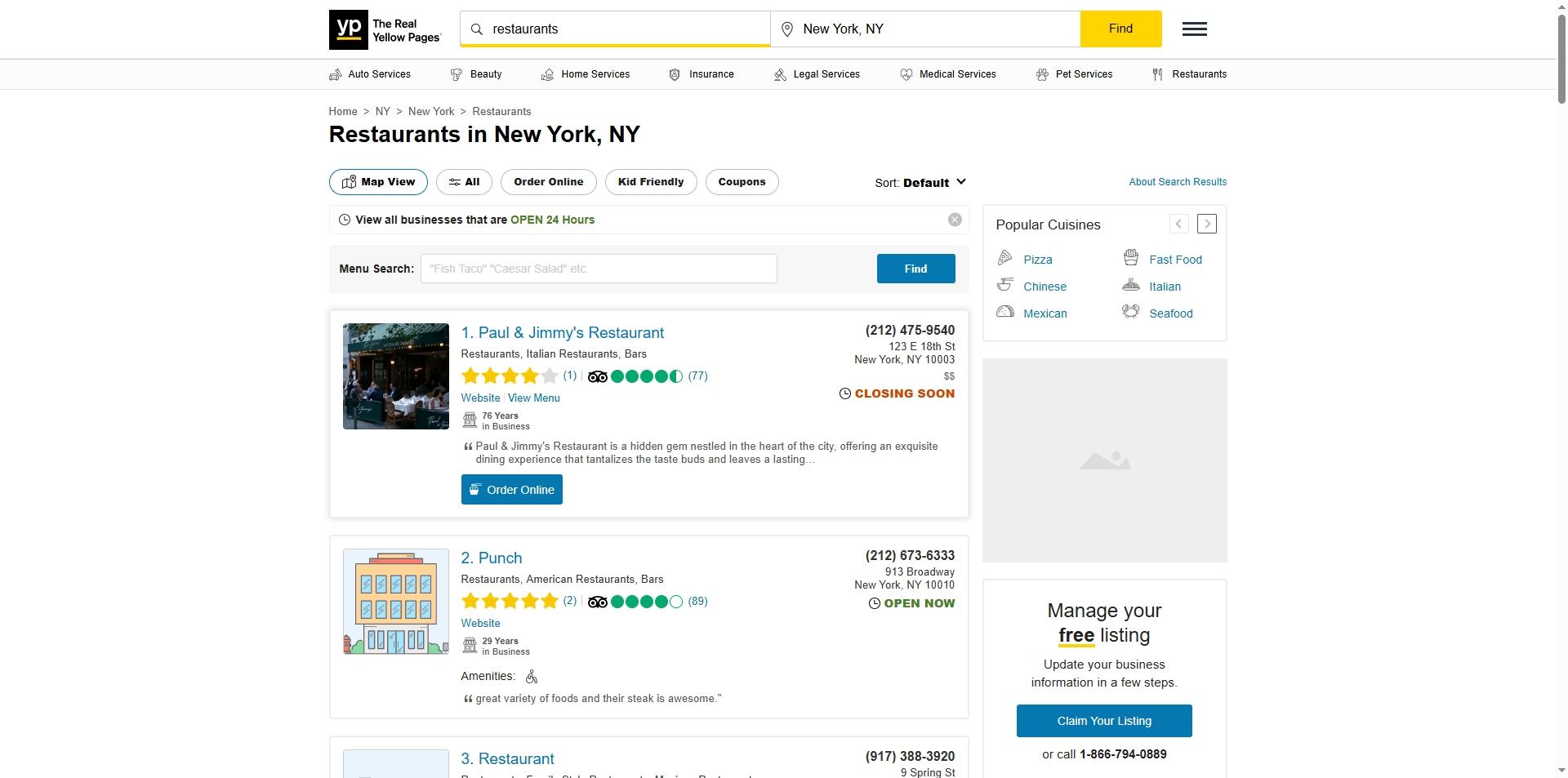Screen dimensions: 1568x778
Task: Click the Yellow Pages logo
Action: click(385, 30)
